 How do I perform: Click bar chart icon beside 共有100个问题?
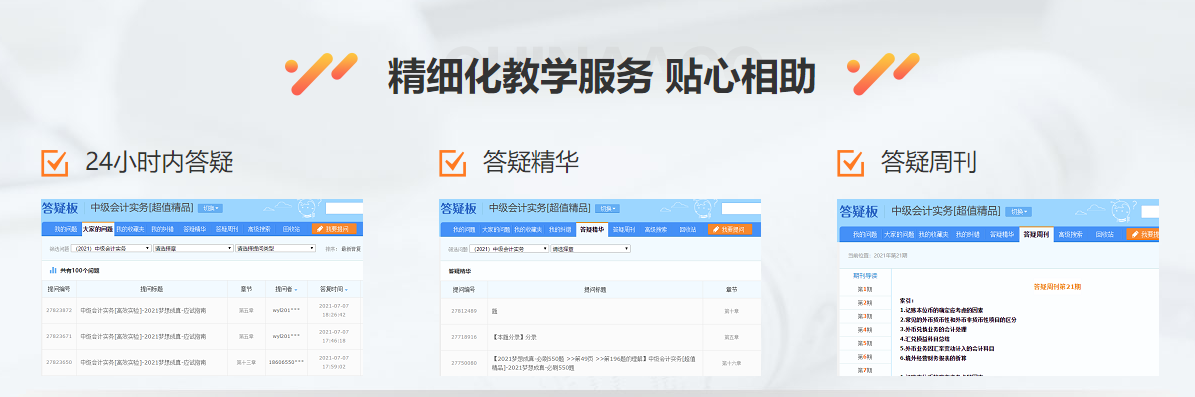tap(53, 270)
